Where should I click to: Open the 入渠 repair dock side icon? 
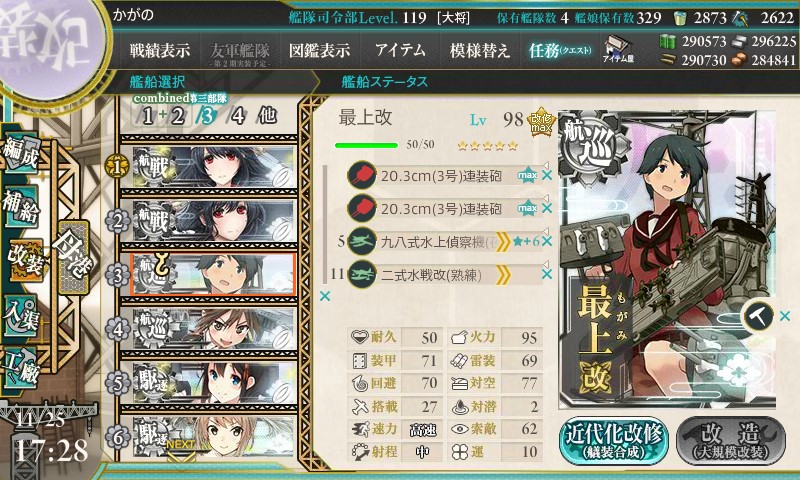click(x=21, y=316)
